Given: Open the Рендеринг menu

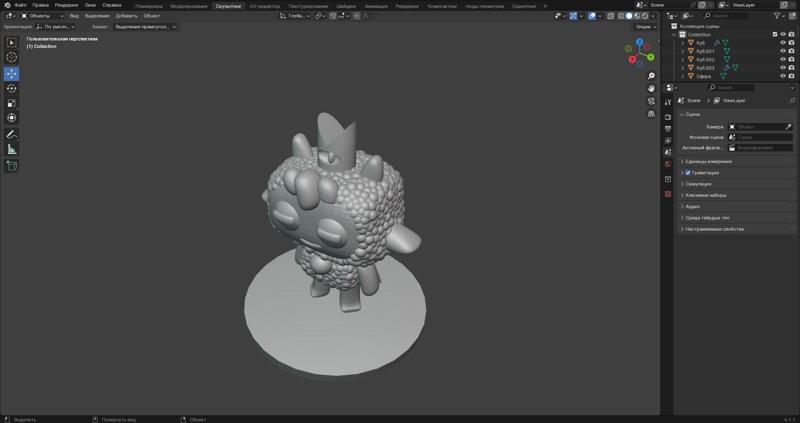Looking at the screenshot, I should (67, 5).
